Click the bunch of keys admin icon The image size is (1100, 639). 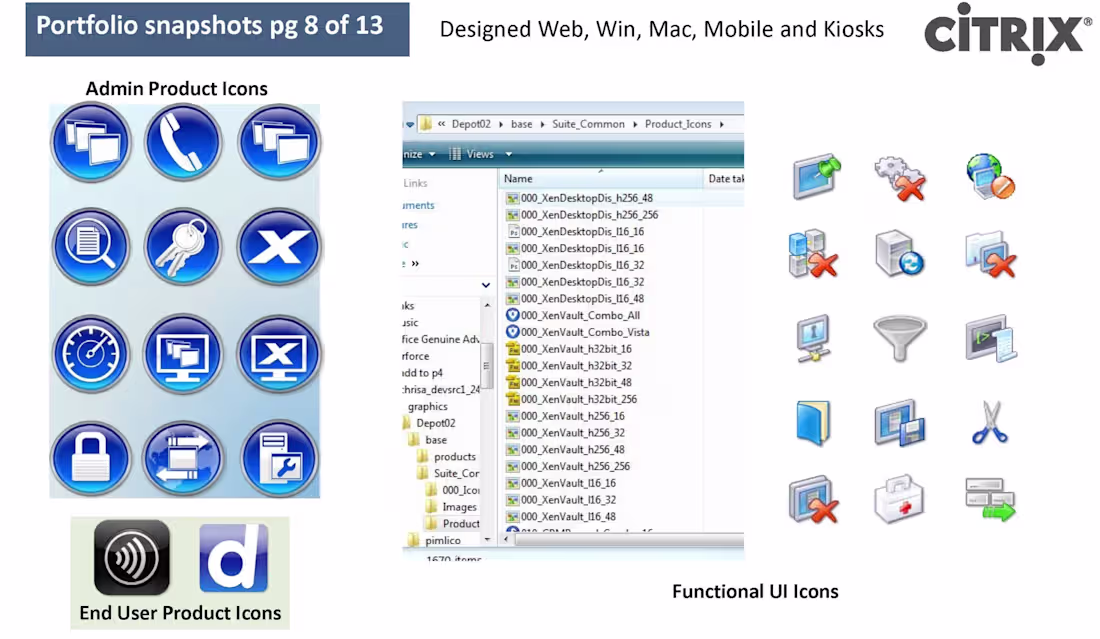183,246
